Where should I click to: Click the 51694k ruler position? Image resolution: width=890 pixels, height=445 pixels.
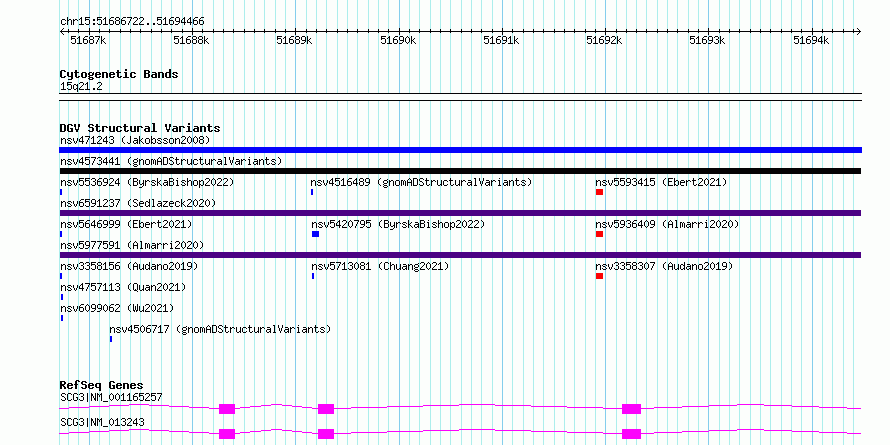click(x=811, y=40)
